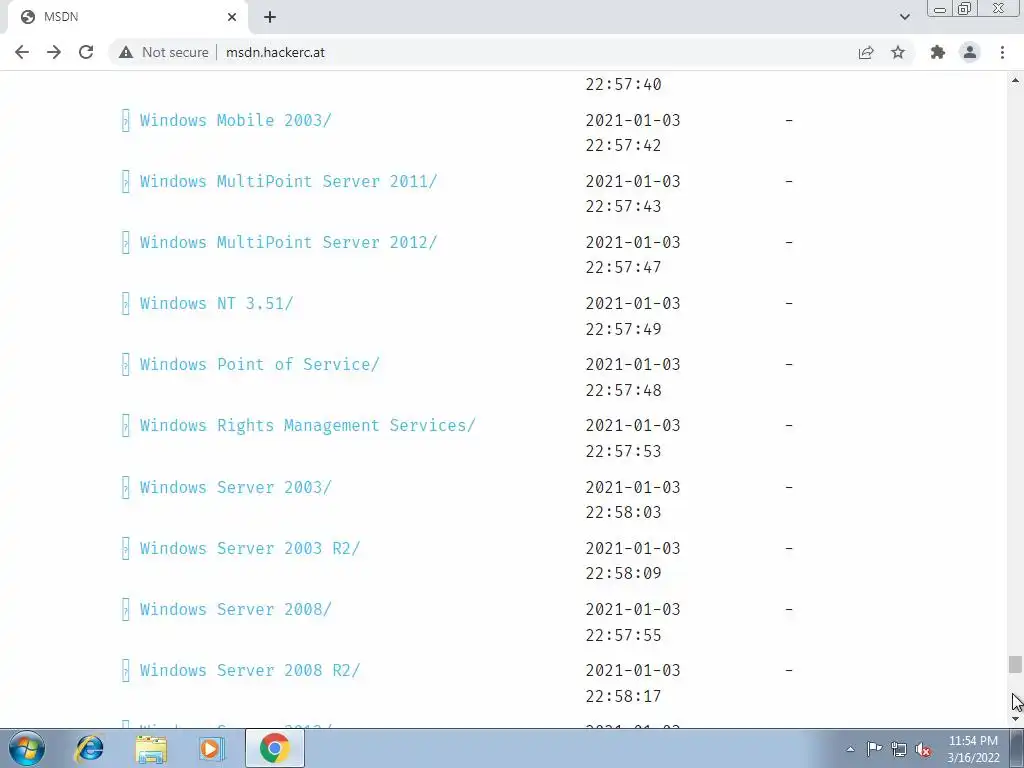Viewport: 1024px width, 768px height.
Task: Click folder icon beside Windows MultiPoint Server 2011/
Action: (125, 181)
